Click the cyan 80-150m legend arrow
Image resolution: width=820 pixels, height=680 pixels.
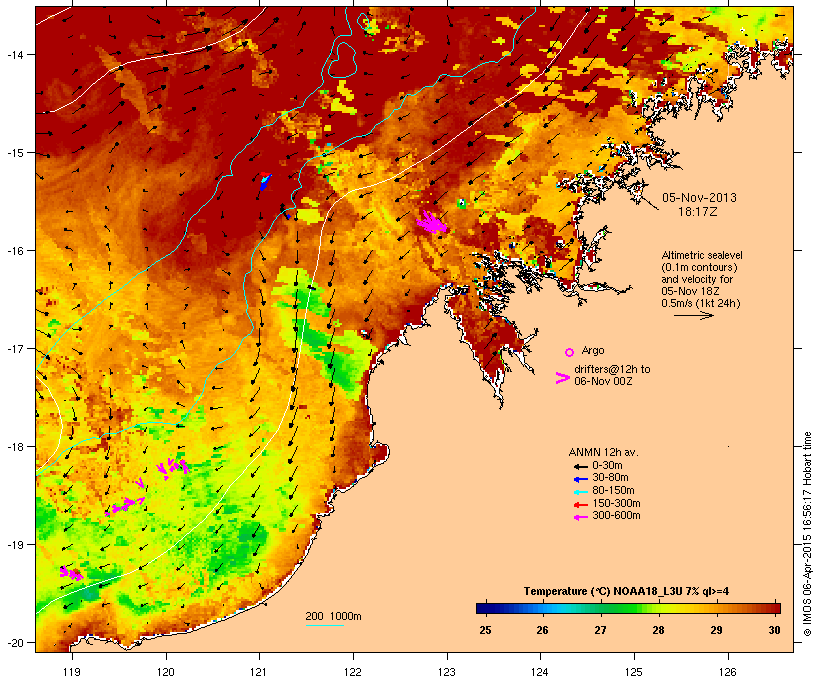tap(580, 492)
